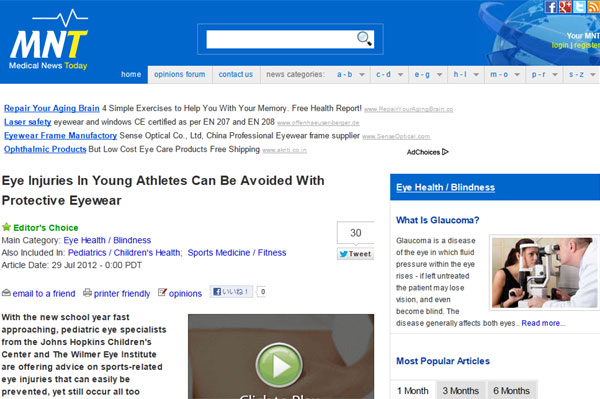Select the 1 Month popular articles tab
Image resolution: width=600 pixels, height=399 pixels.
pyautogui.click(x=413, y=391)
